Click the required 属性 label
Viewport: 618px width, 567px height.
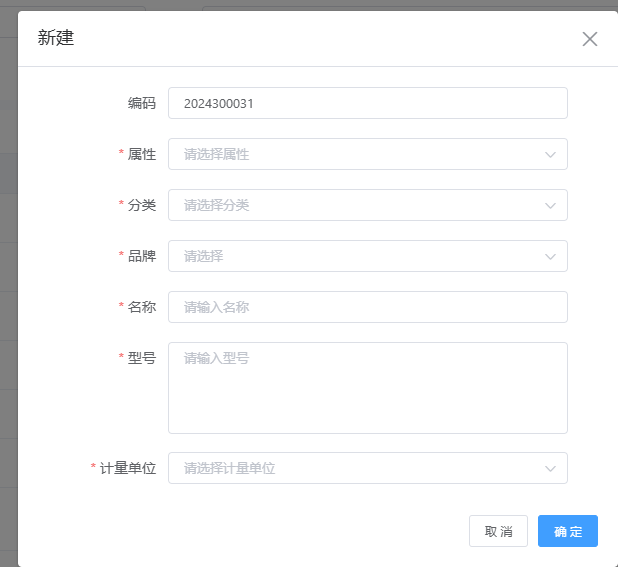click(142, 154)
